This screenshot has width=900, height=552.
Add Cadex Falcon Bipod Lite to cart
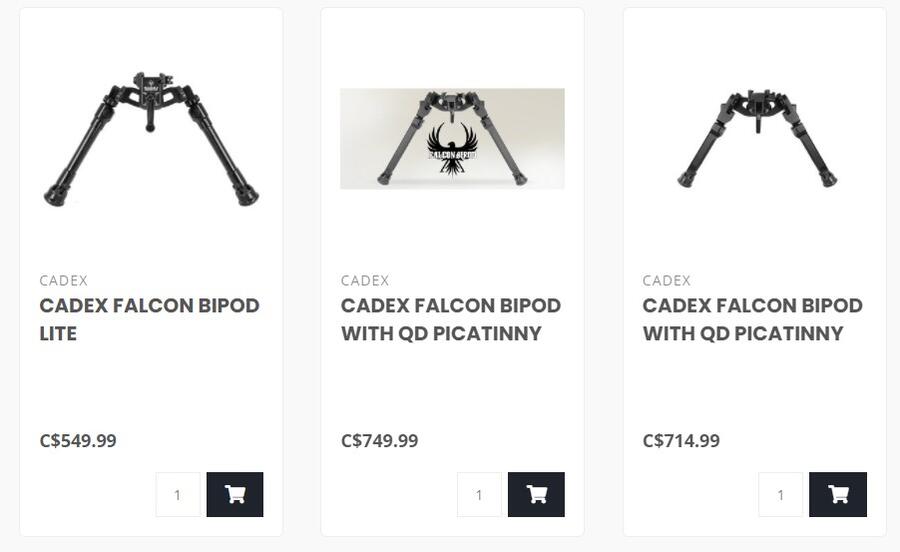pos(235,494)
